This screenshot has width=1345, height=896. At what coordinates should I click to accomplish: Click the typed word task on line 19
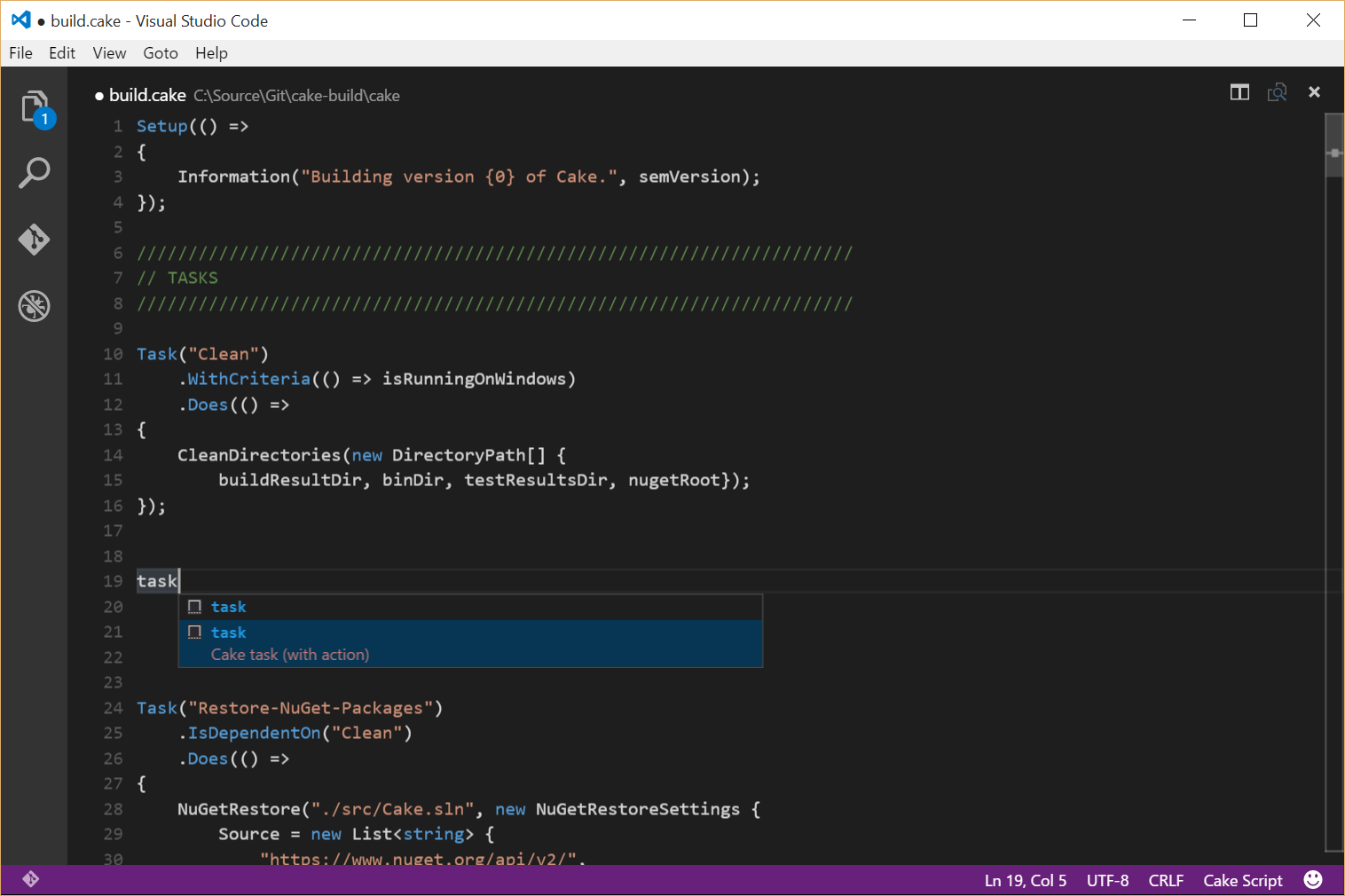(x=157, y=581)
